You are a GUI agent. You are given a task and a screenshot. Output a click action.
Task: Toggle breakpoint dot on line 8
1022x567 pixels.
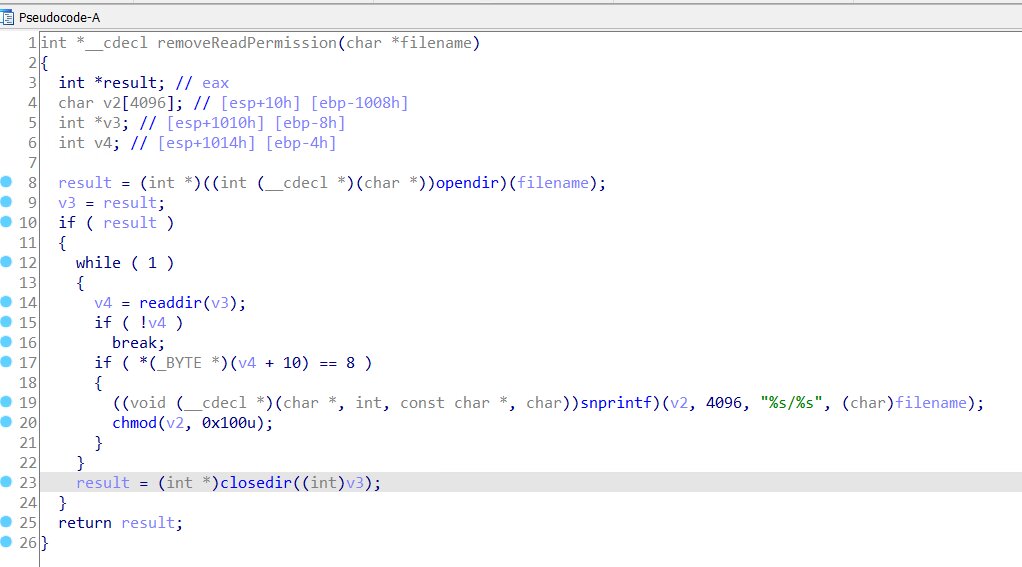click(7, 182)
